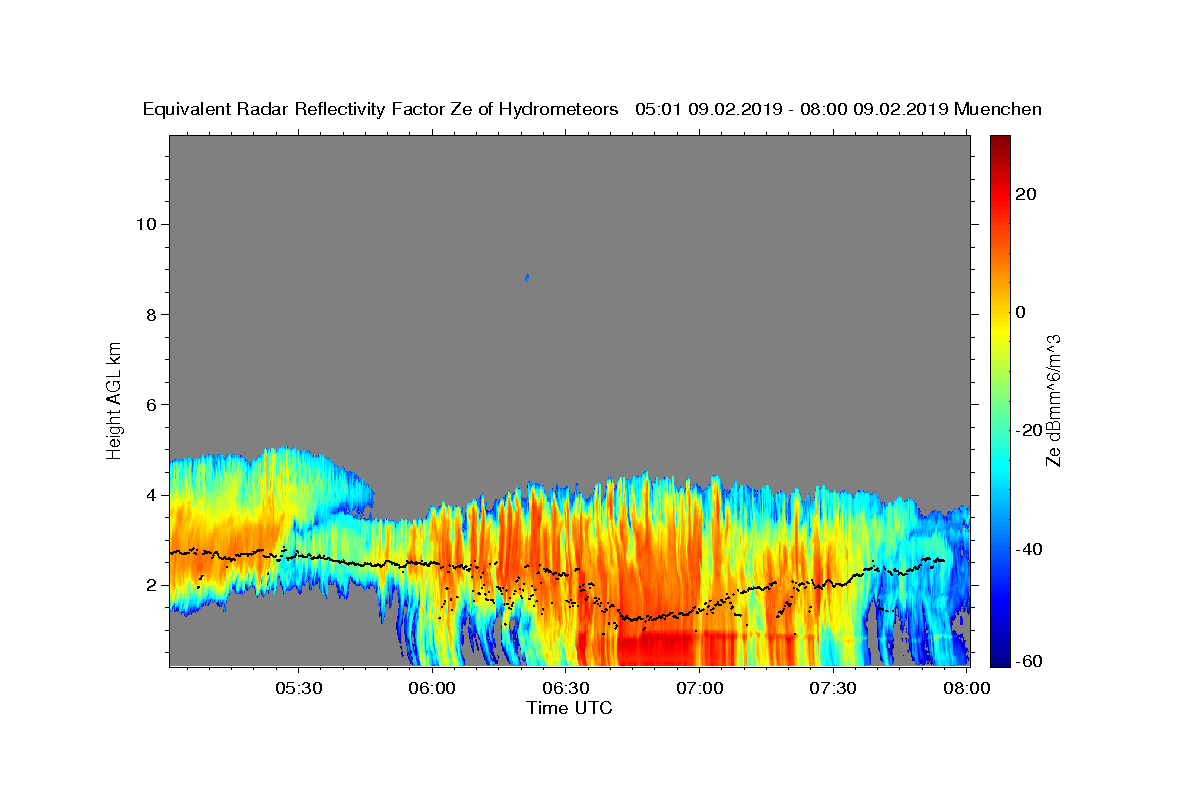This screenshot has height=800, width=1200.
Task: Click the '06:00' time tick label
Action: [x=432, y=688]
